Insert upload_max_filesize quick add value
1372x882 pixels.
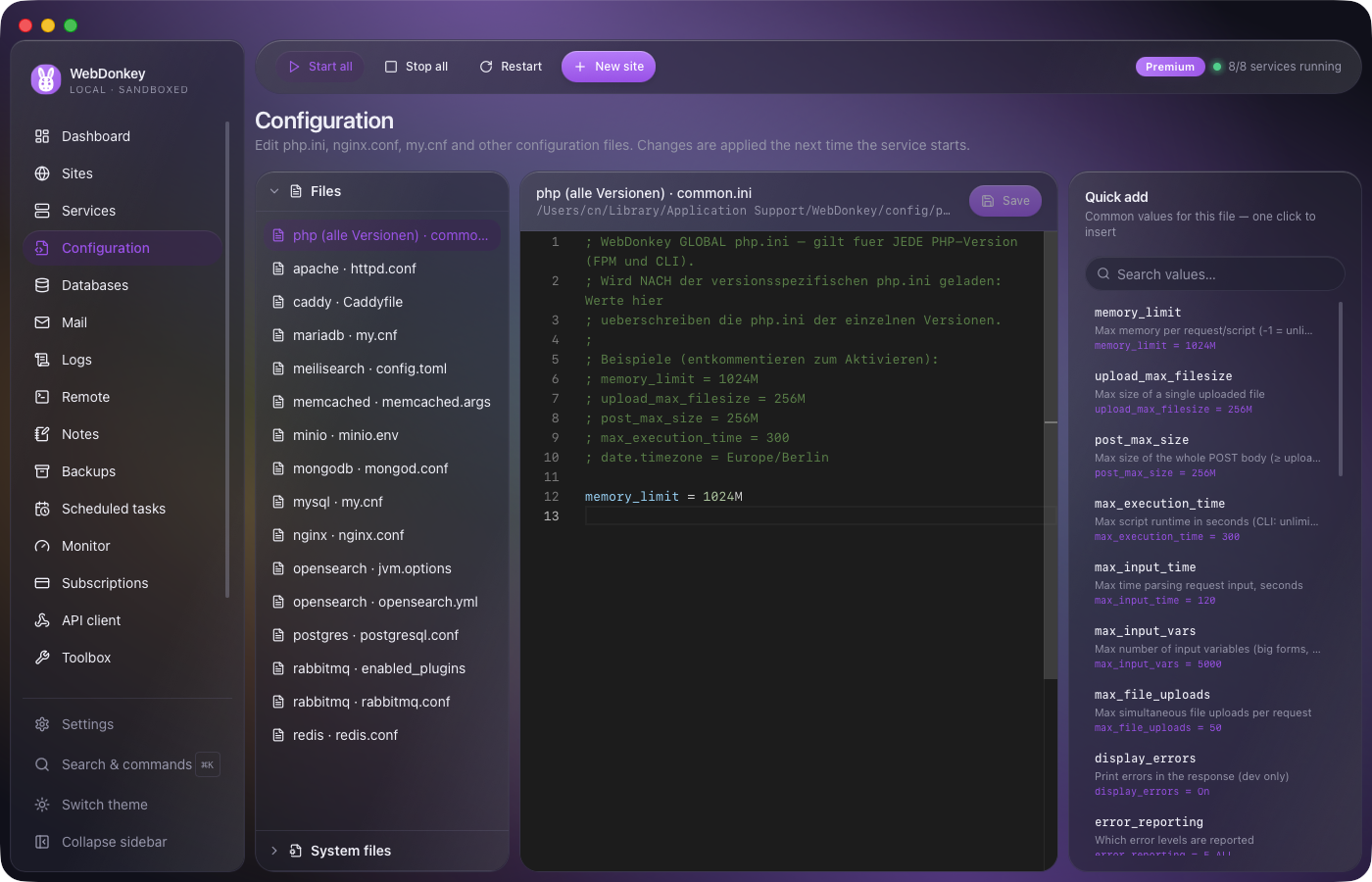click(1209, 392)
